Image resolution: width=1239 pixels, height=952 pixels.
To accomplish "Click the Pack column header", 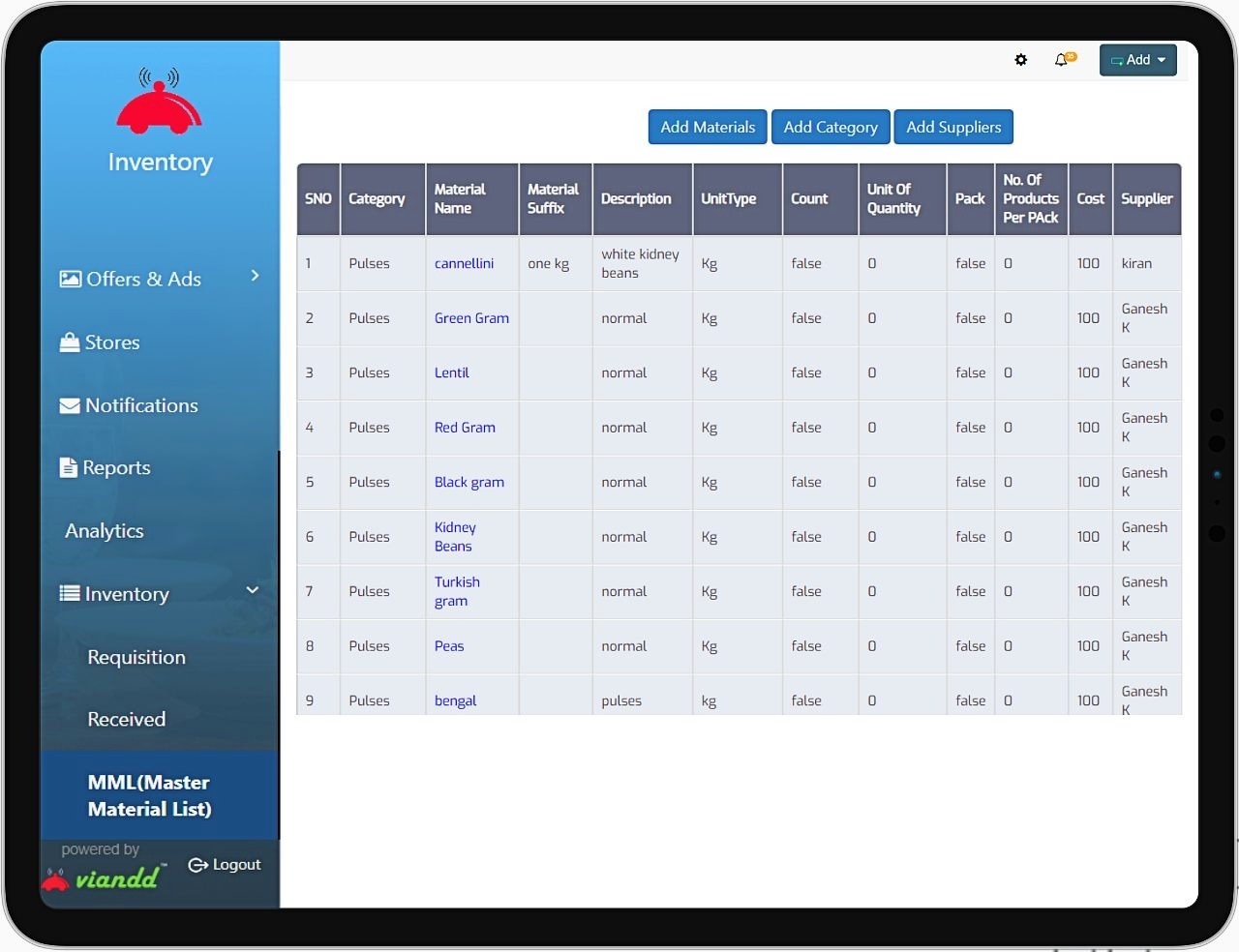I will coord(971,198).
